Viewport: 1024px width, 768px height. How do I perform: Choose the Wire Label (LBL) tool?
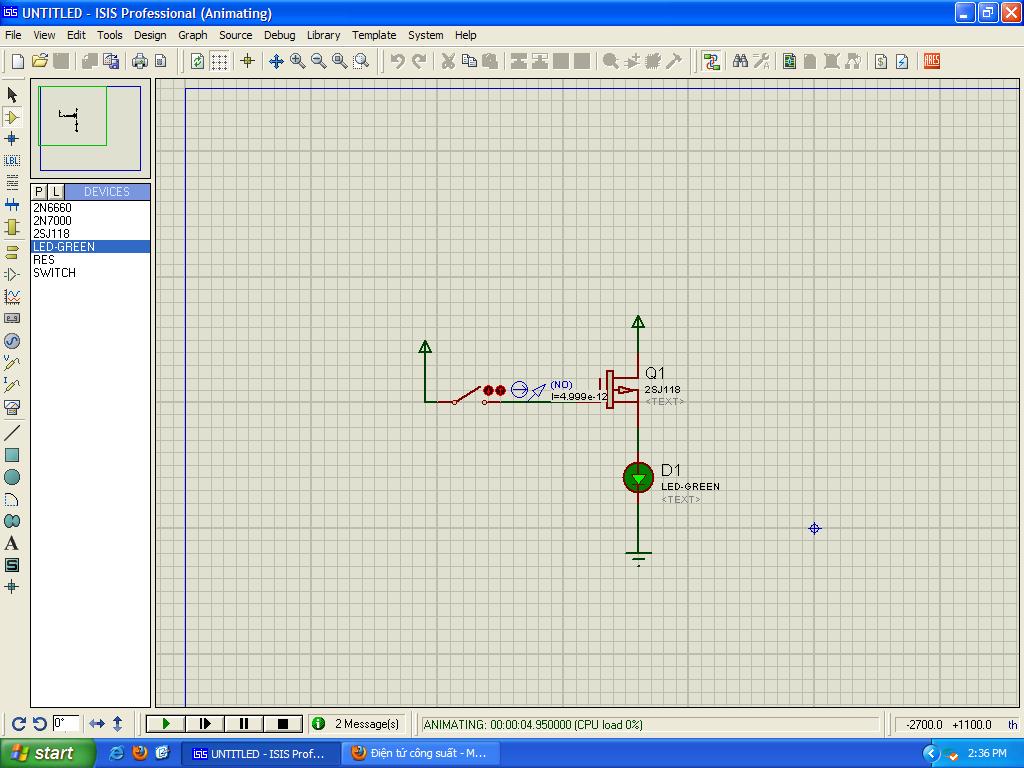coord(12,160)
